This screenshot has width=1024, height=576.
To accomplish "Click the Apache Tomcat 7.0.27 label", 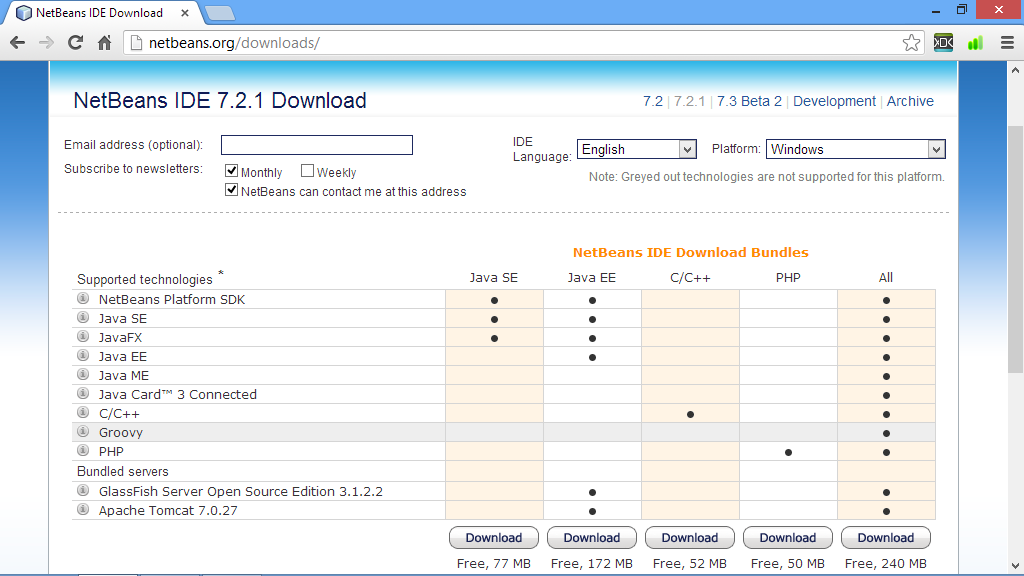I will [x=168, y=511].
